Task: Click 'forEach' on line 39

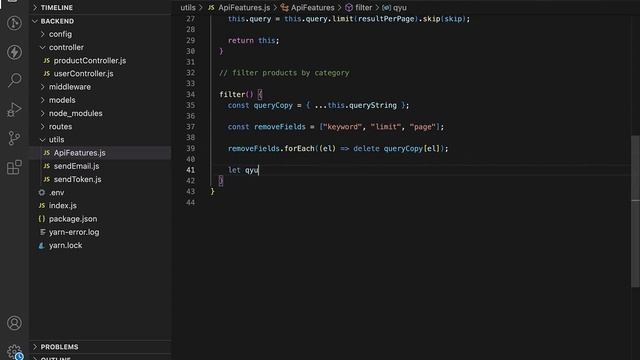Action: tap(299, 148)
